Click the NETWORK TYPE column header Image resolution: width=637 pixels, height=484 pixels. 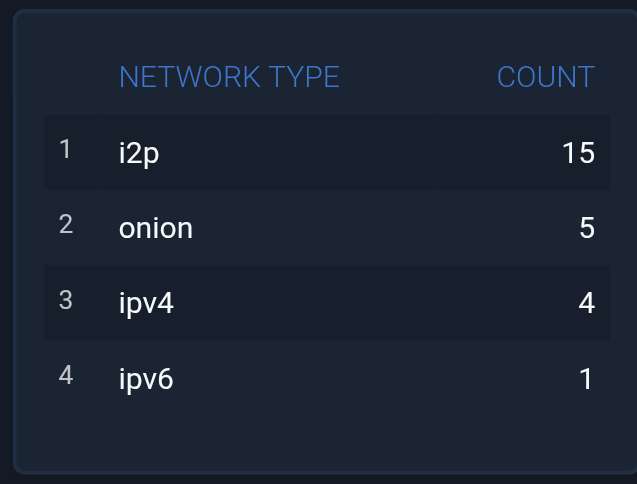pos(229,77)
